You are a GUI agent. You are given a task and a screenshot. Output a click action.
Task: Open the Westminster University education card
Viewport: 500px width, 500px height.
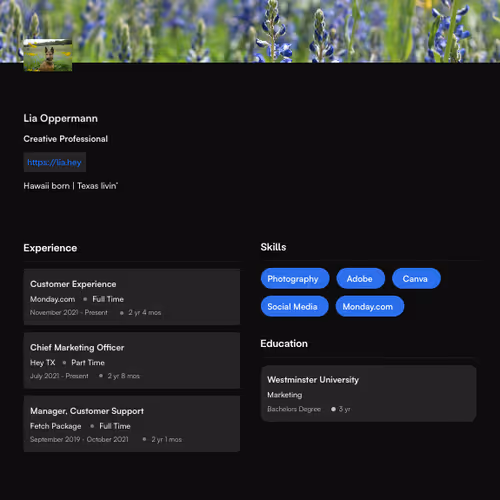pyautogui.click(x=368, y=393)
